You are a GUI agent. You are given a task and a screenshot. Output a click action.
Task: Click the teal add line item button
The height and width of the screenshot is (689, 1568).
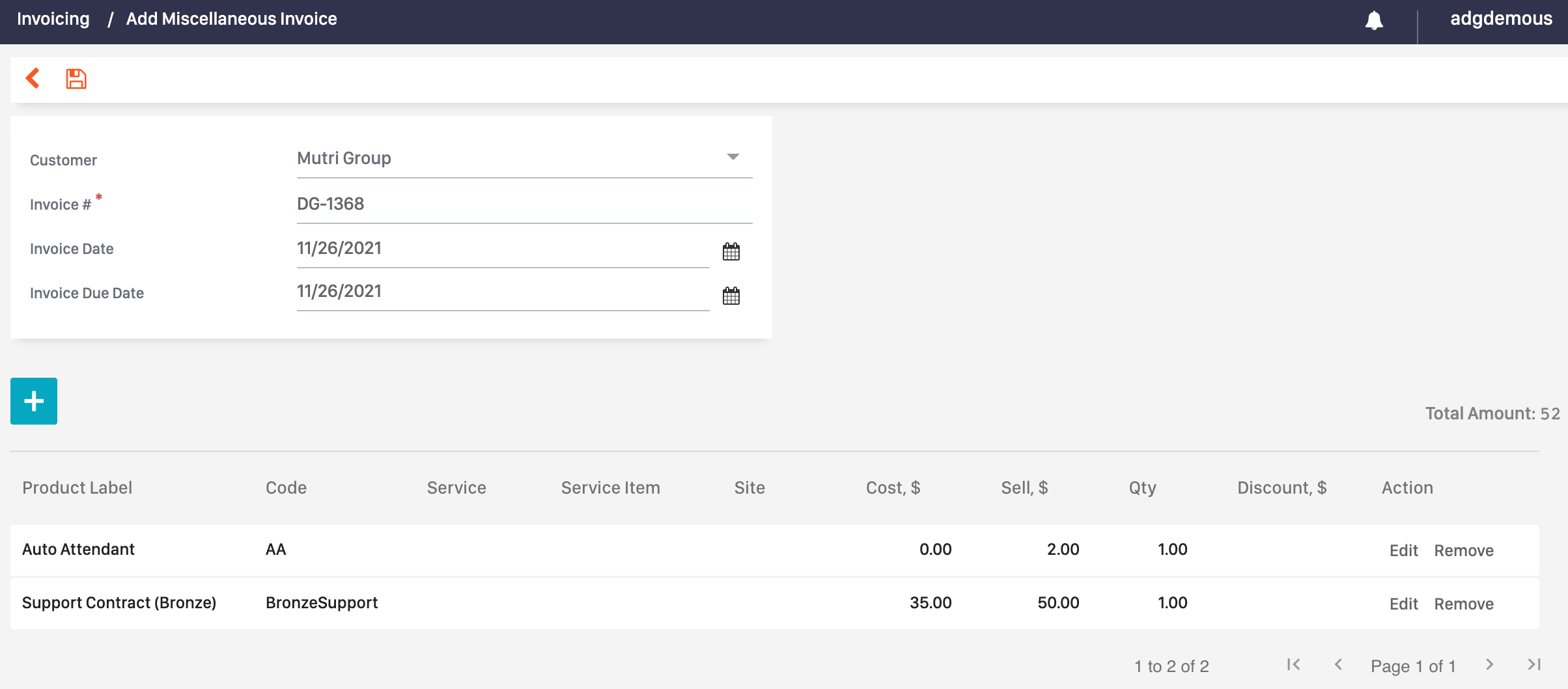[x=33, y=401]
